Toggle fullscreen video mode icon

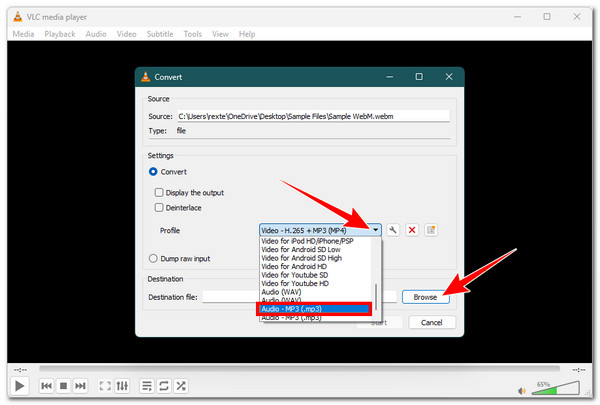pos(105,385)
